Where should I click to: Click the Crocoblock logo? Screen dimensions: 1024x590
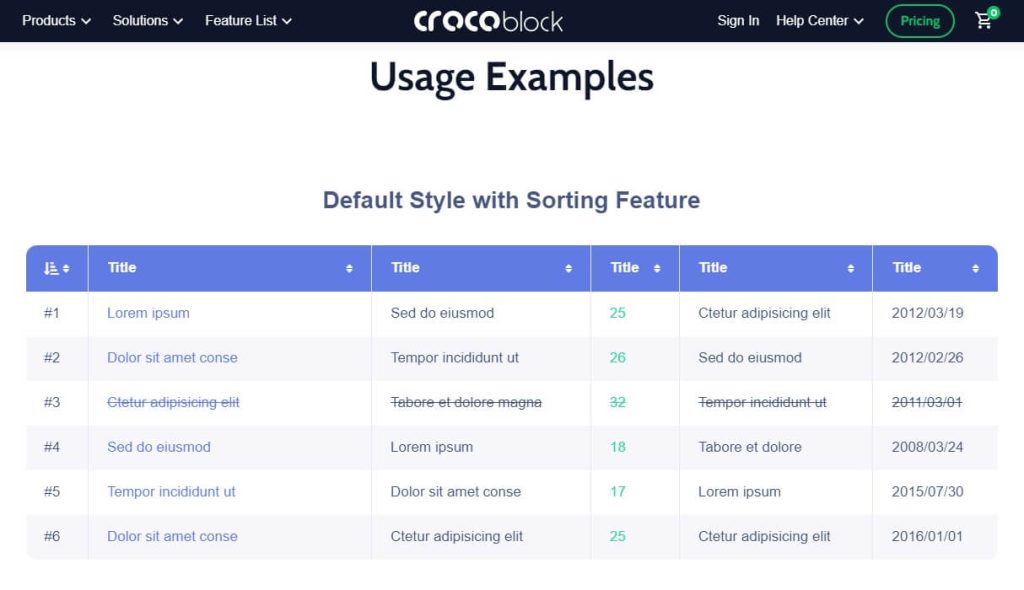click(x=488, y=21)
